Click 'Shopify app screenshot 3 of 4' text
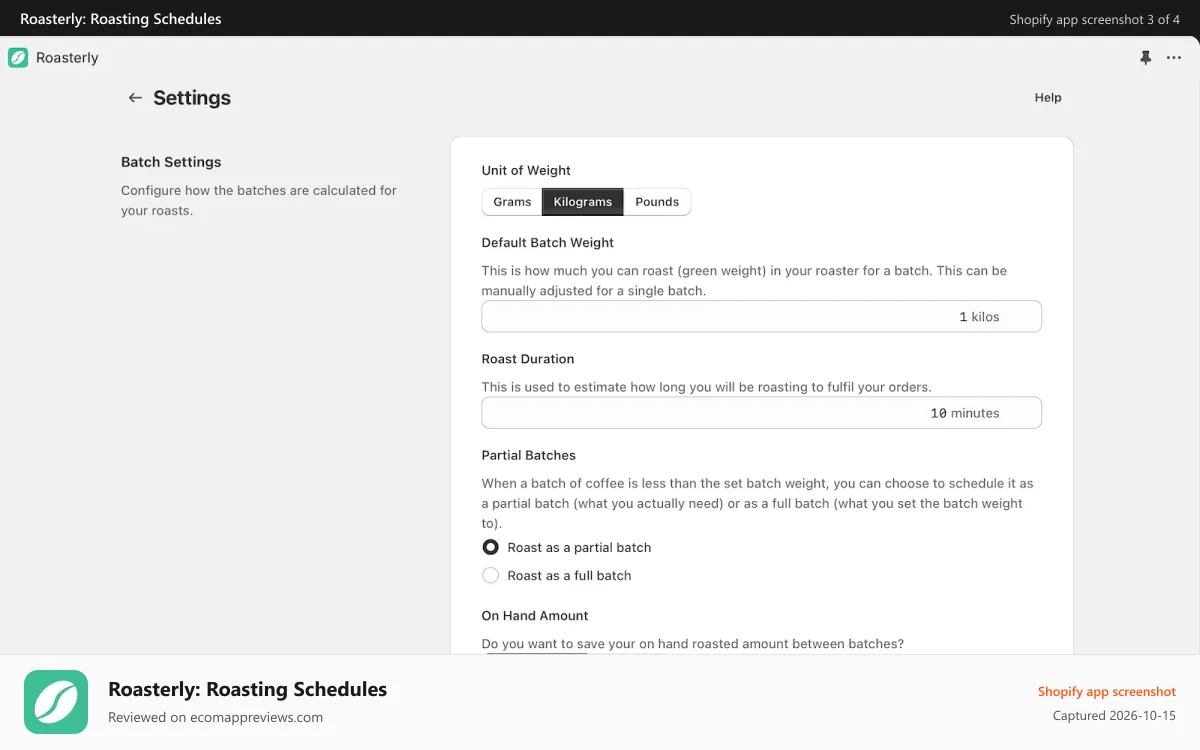The height and width of the screenshot is (750, 1200). (1095, 19)
